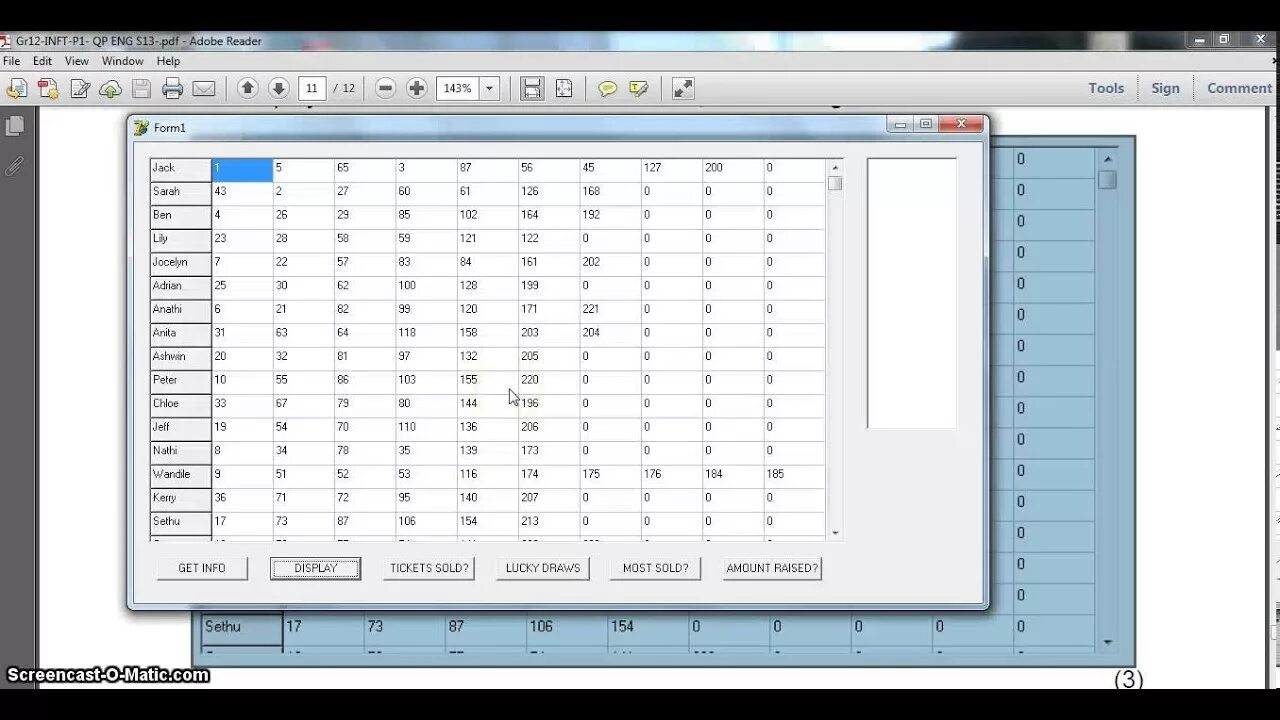Open the Tools pane

(x=1106, y=88)
